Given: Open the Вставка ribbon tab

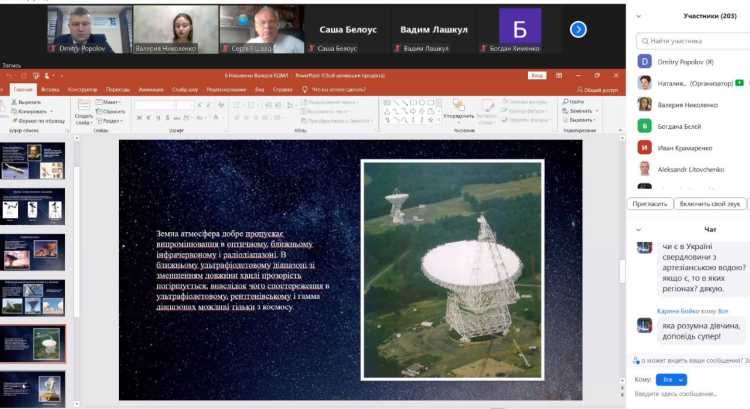Looking at the screenshot, I should pyautogui.click(x=50, y=90).
